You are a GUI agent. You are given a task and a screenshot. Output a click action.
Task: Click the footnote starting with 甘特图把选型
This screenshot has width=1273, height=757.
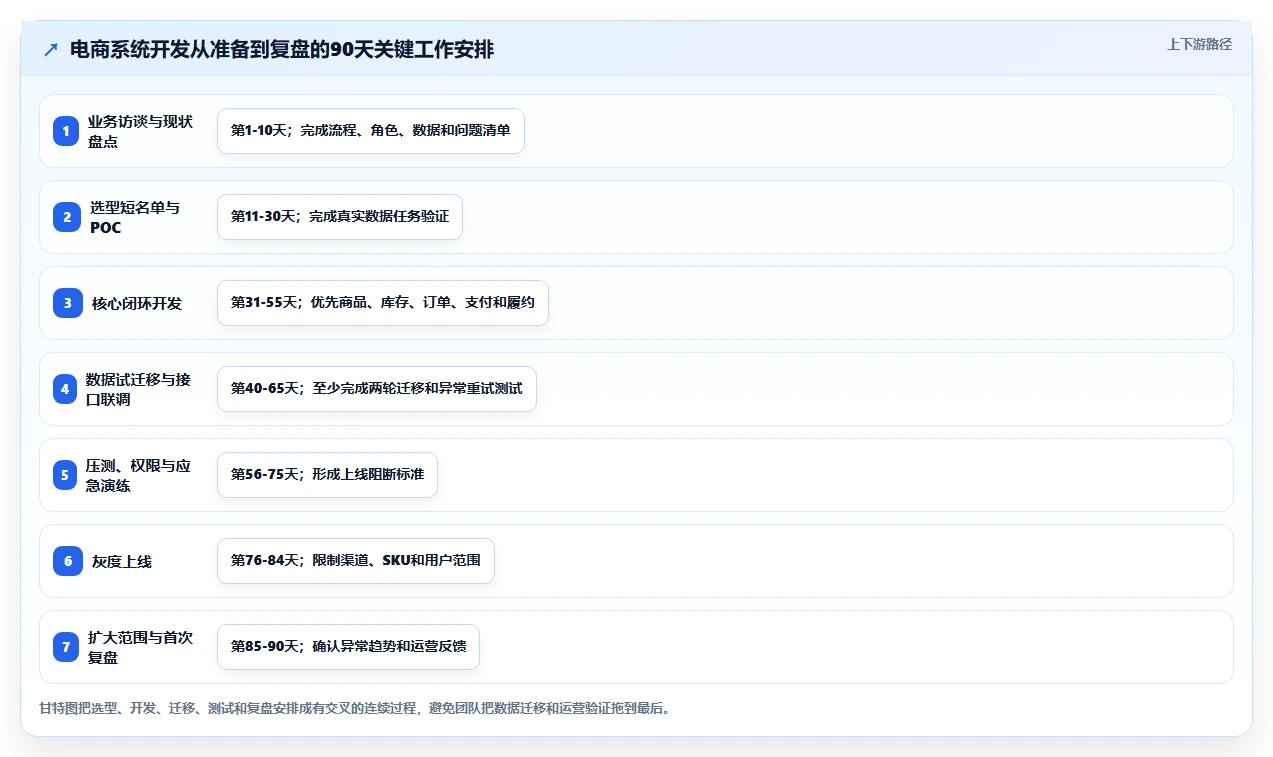[356, 708]
